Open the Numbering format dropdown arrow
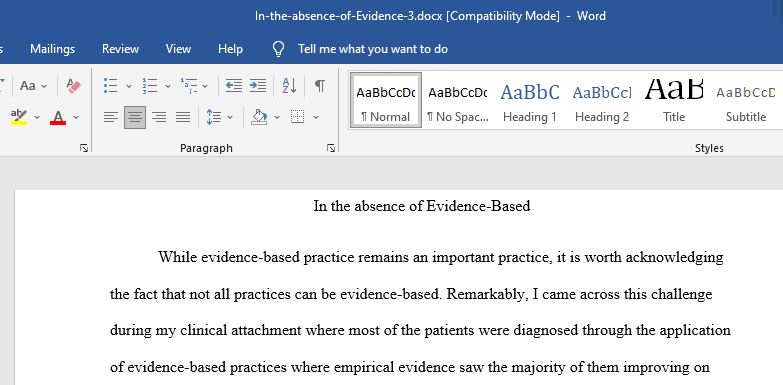783x385 pixels. click(168, 86)
